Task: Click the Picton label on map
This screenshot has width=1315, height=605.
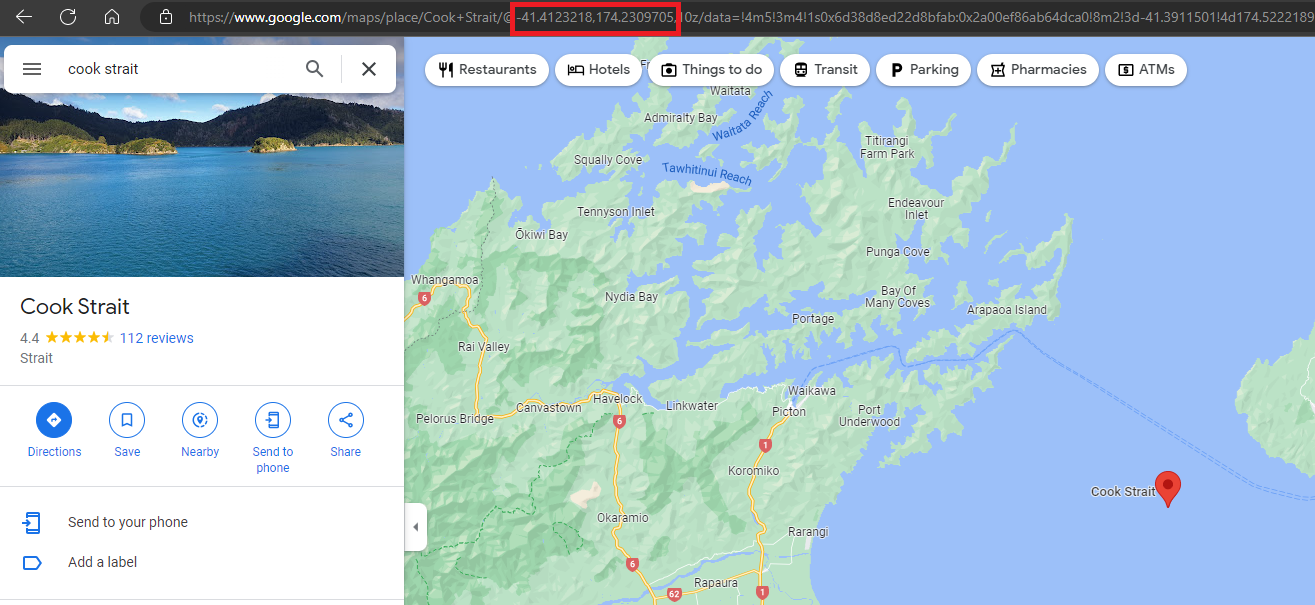Action: click(x=788, y=412)
